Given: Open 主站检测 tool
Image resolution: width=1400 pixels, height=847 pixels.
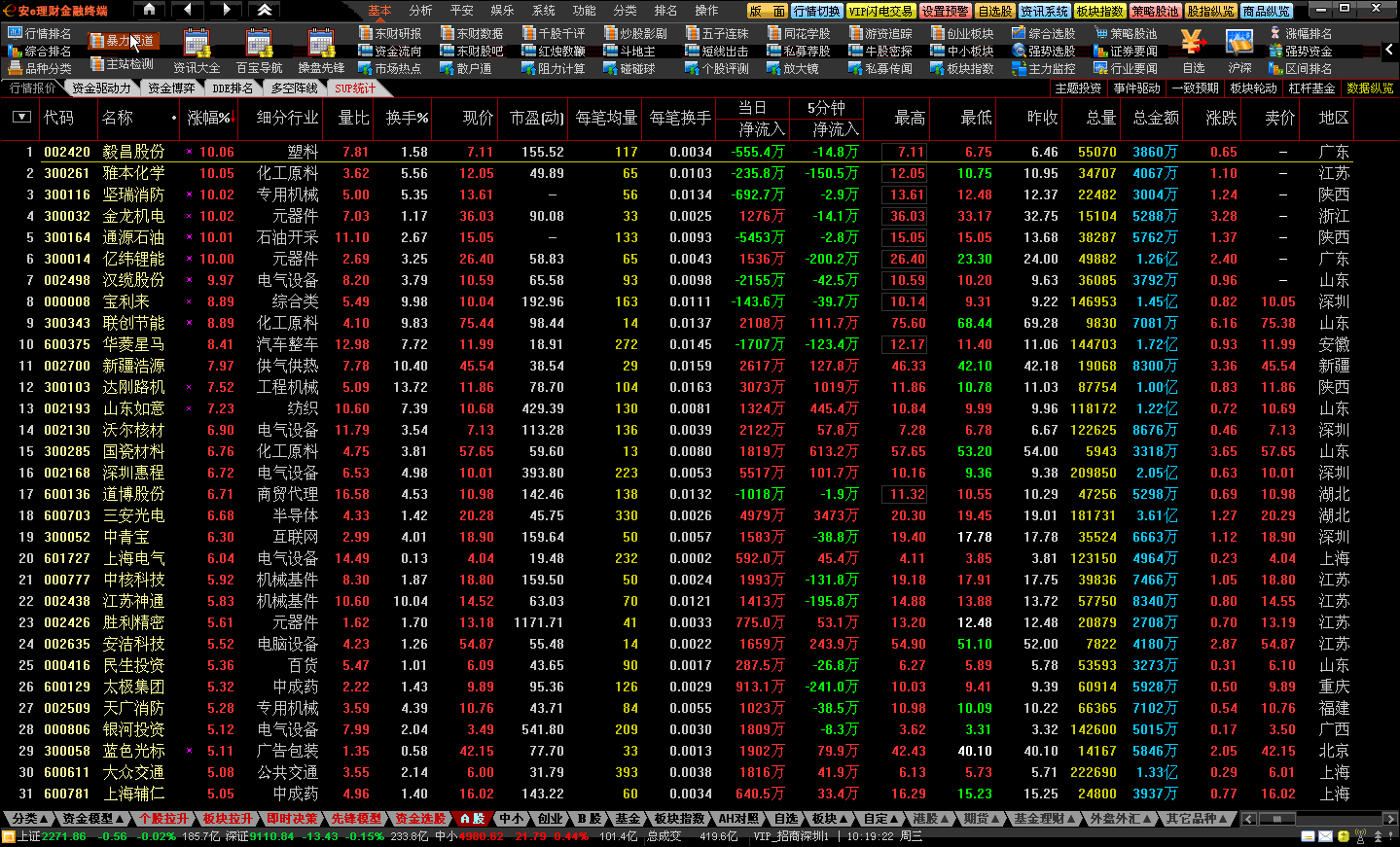Looking at the screenshot, I should [122, 64].
